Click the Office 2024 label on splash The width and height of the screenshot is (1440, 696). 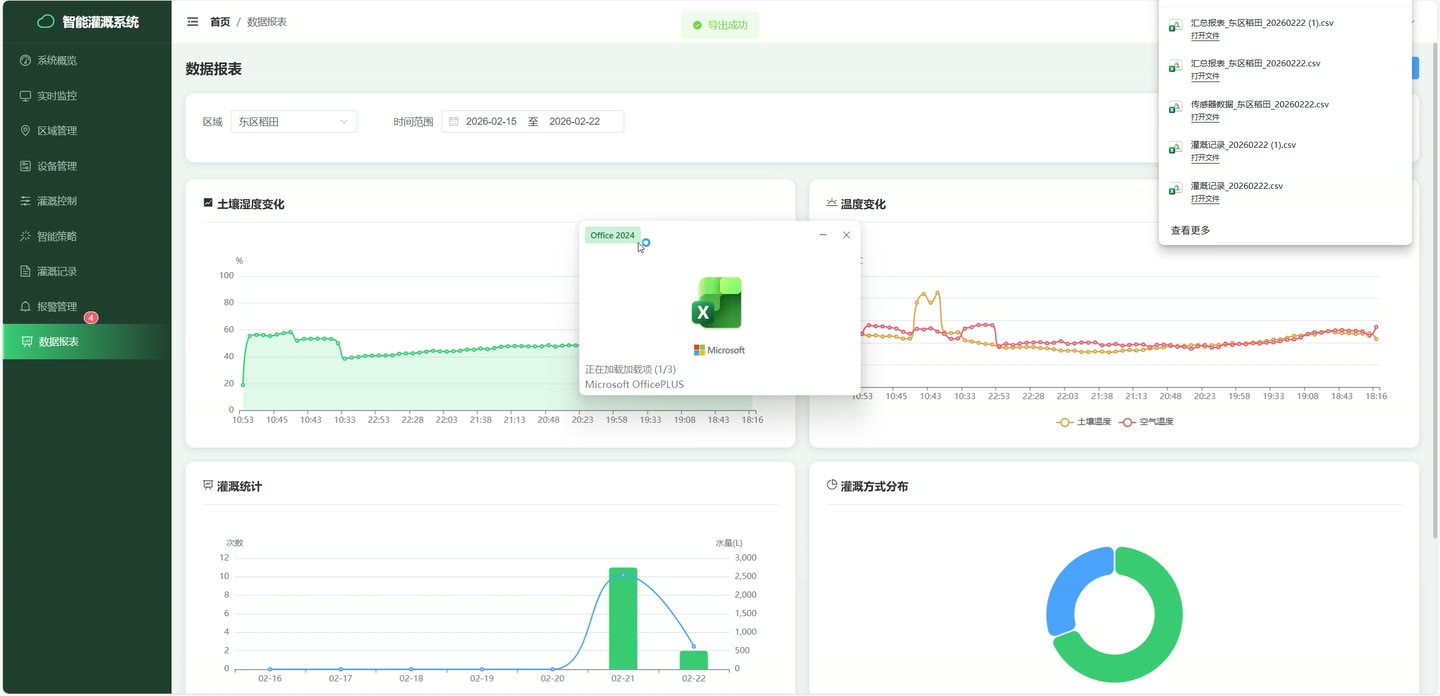pyautogui.click(x=612, y=236)
